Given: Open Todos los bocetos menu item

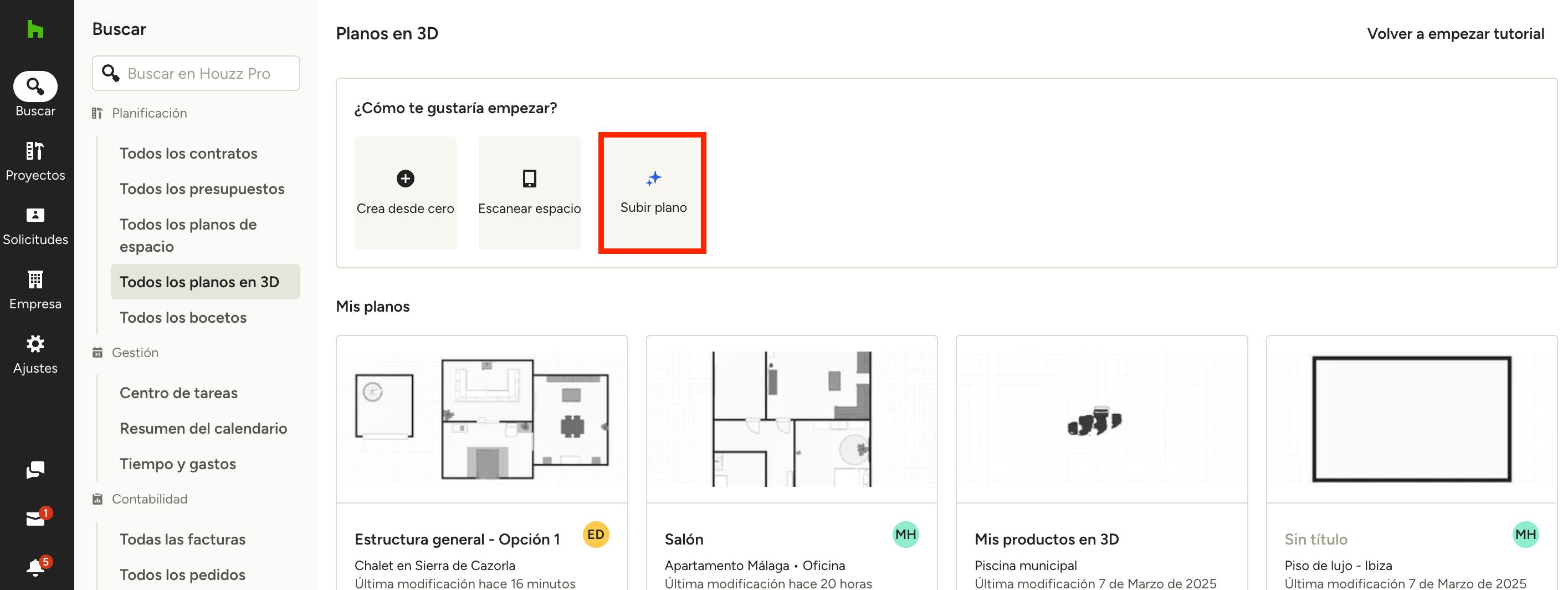Looking at the screenshot, I should (x=183, y=317).
